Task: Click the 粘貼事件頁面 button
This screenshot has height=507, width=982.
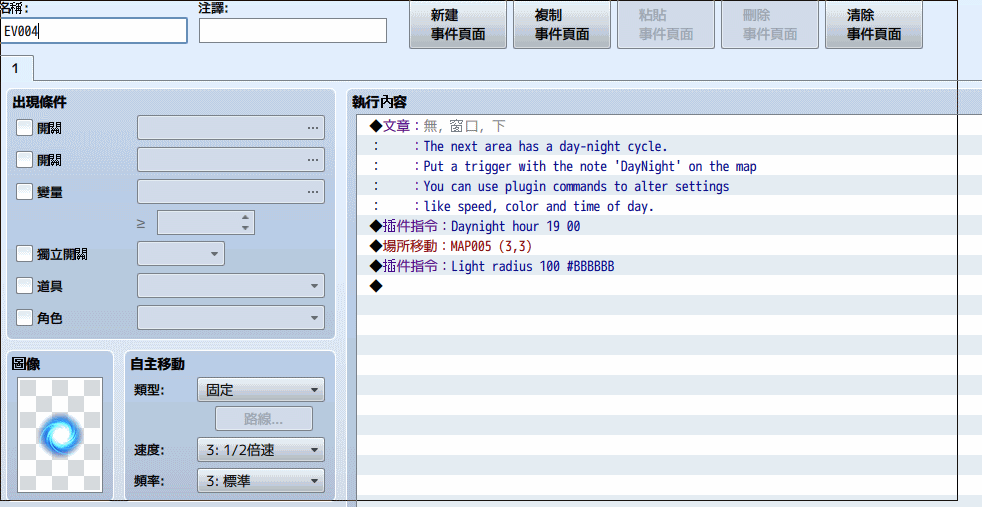Action: click(x=666, y=24)
